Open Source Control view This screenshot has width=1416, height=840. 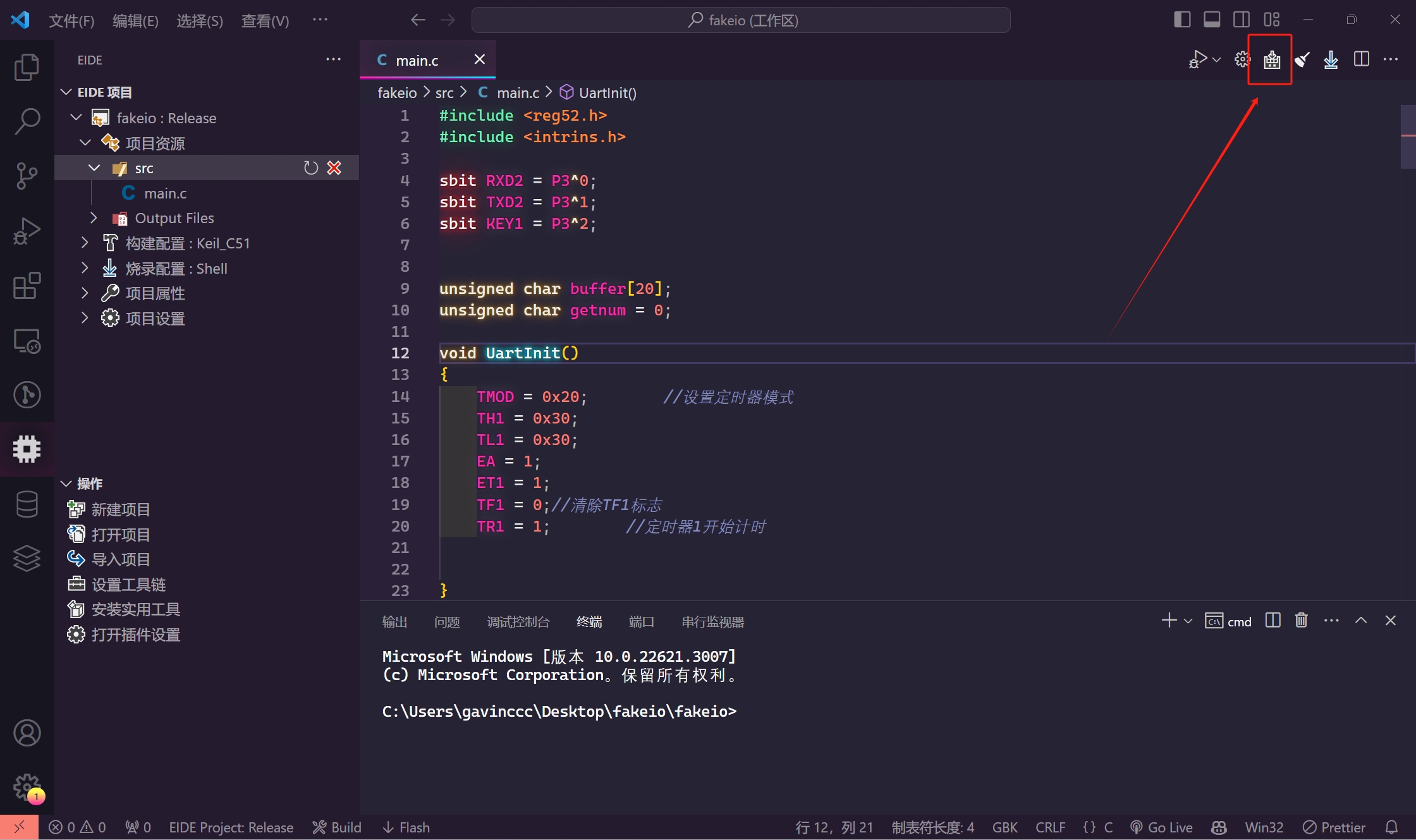[x=27, y=176]
